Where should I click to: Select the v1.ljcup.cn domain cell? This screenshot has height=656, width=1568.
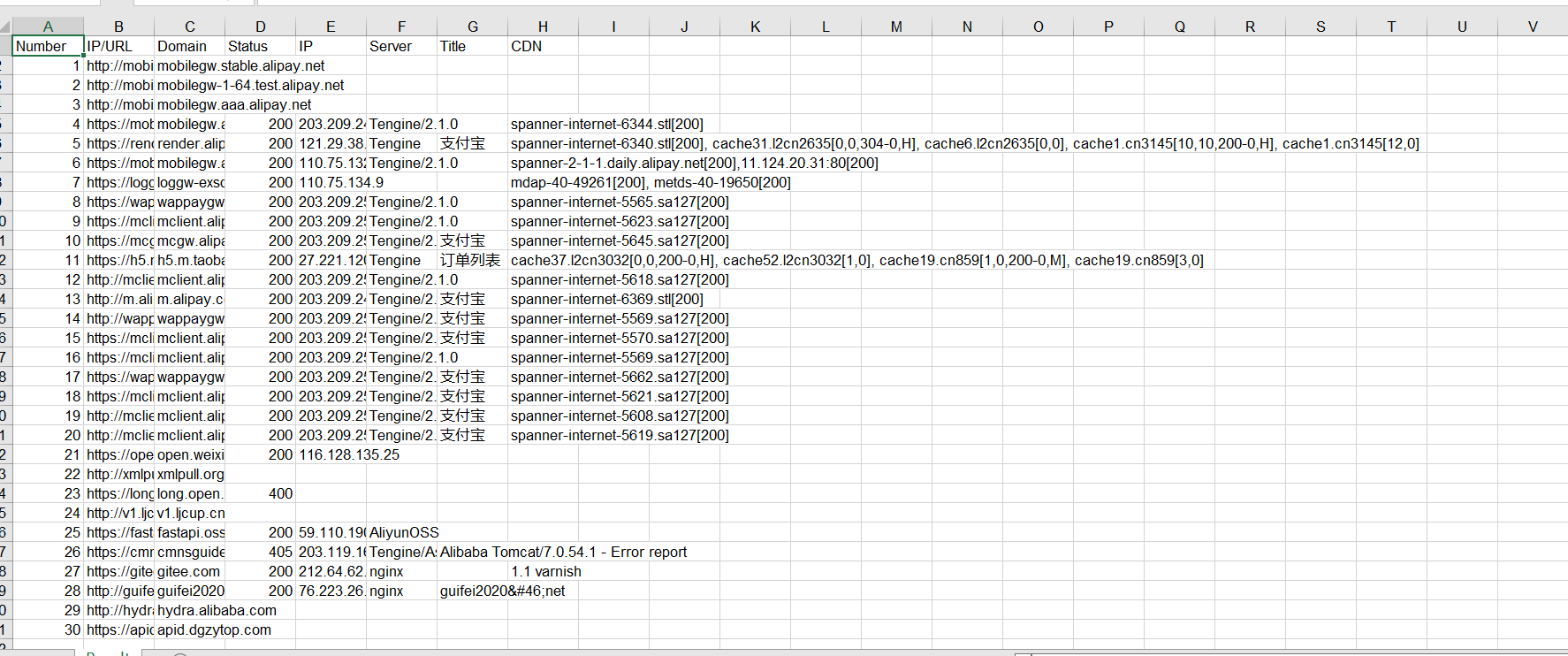coord(189,513)
